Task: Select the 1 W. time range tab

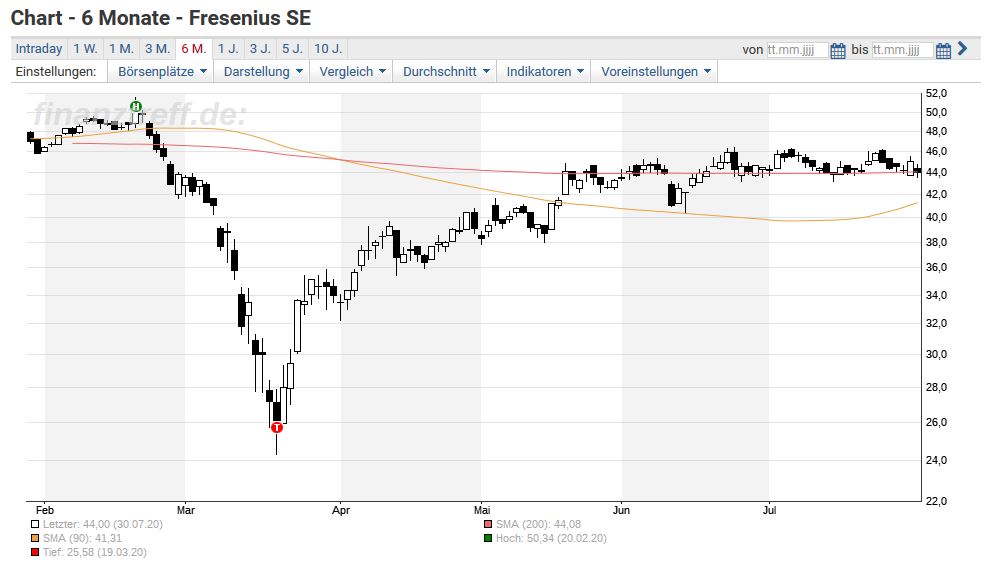Action: (x=85, y=49)
